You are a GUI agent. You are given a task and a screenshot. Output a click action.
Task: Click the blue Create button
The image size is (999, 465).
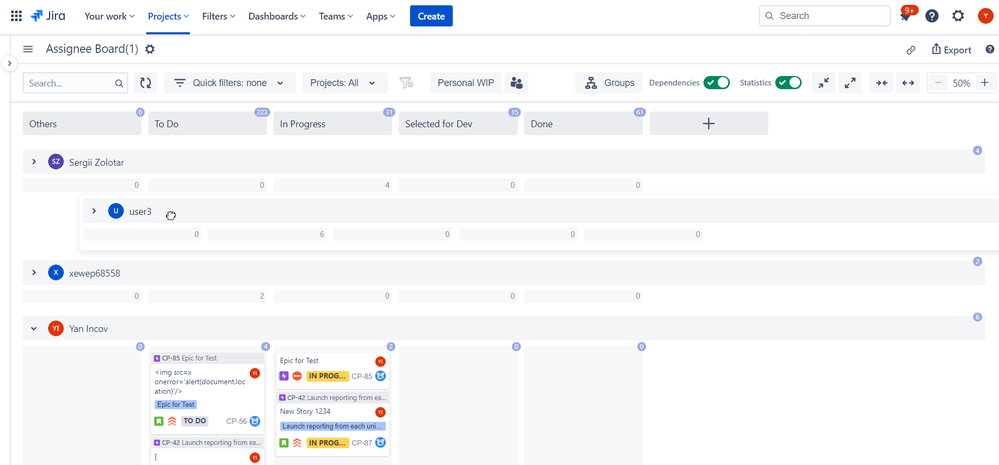coord(431,17)
